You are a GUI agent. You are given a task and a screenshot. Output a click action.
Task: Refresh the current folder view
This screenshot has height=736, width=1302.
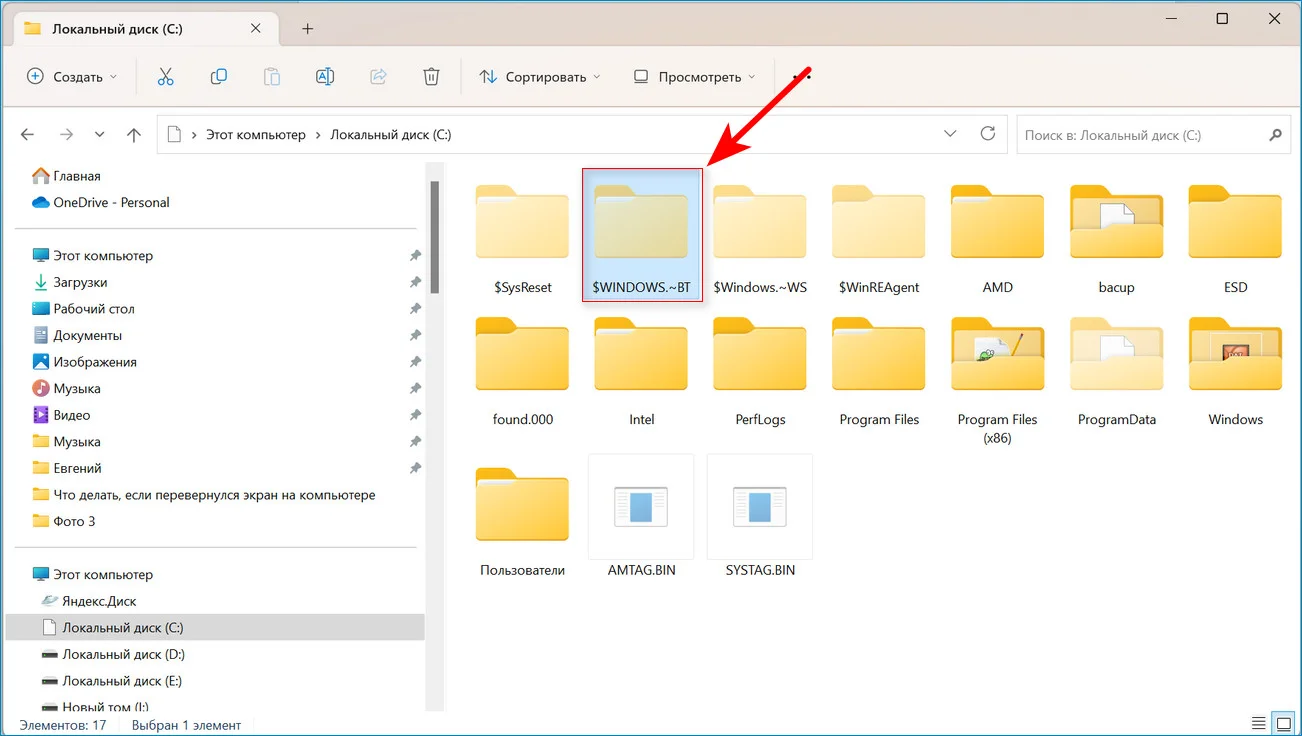[x=988, y=134]
